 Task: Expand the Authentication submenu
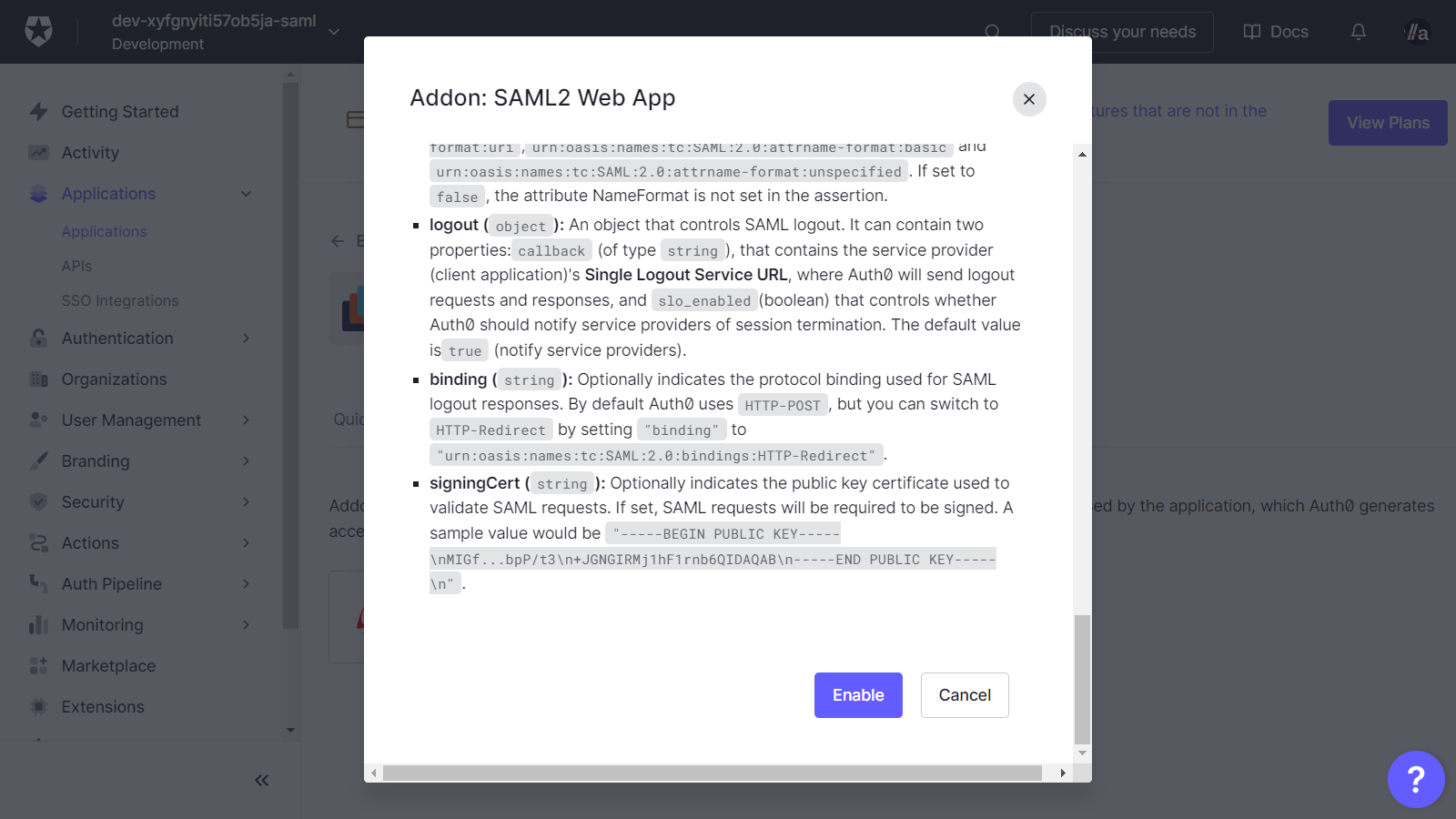(x=246, y=339)
